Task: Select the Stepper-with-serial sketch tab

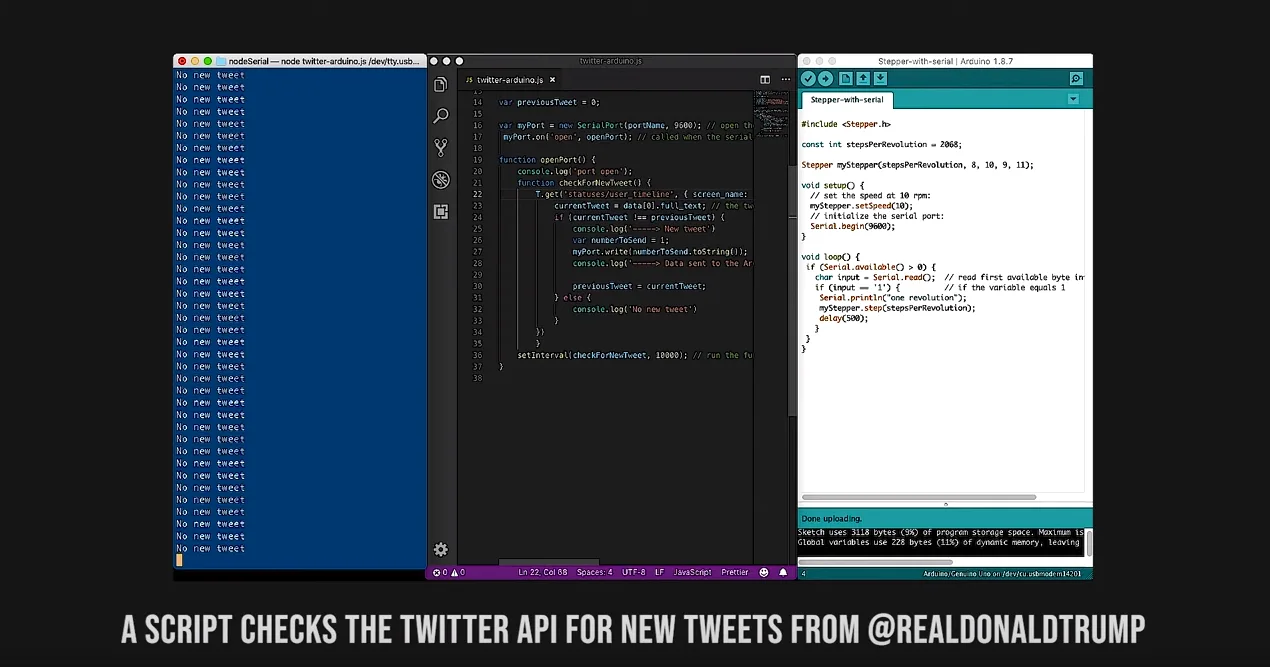Action: pos(847,100)
